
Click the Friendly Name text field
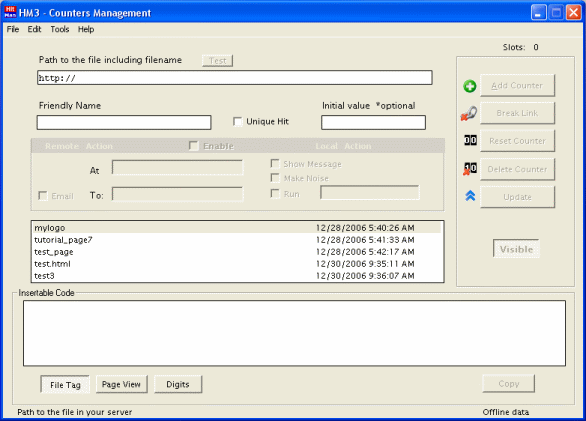pos(124,123)
